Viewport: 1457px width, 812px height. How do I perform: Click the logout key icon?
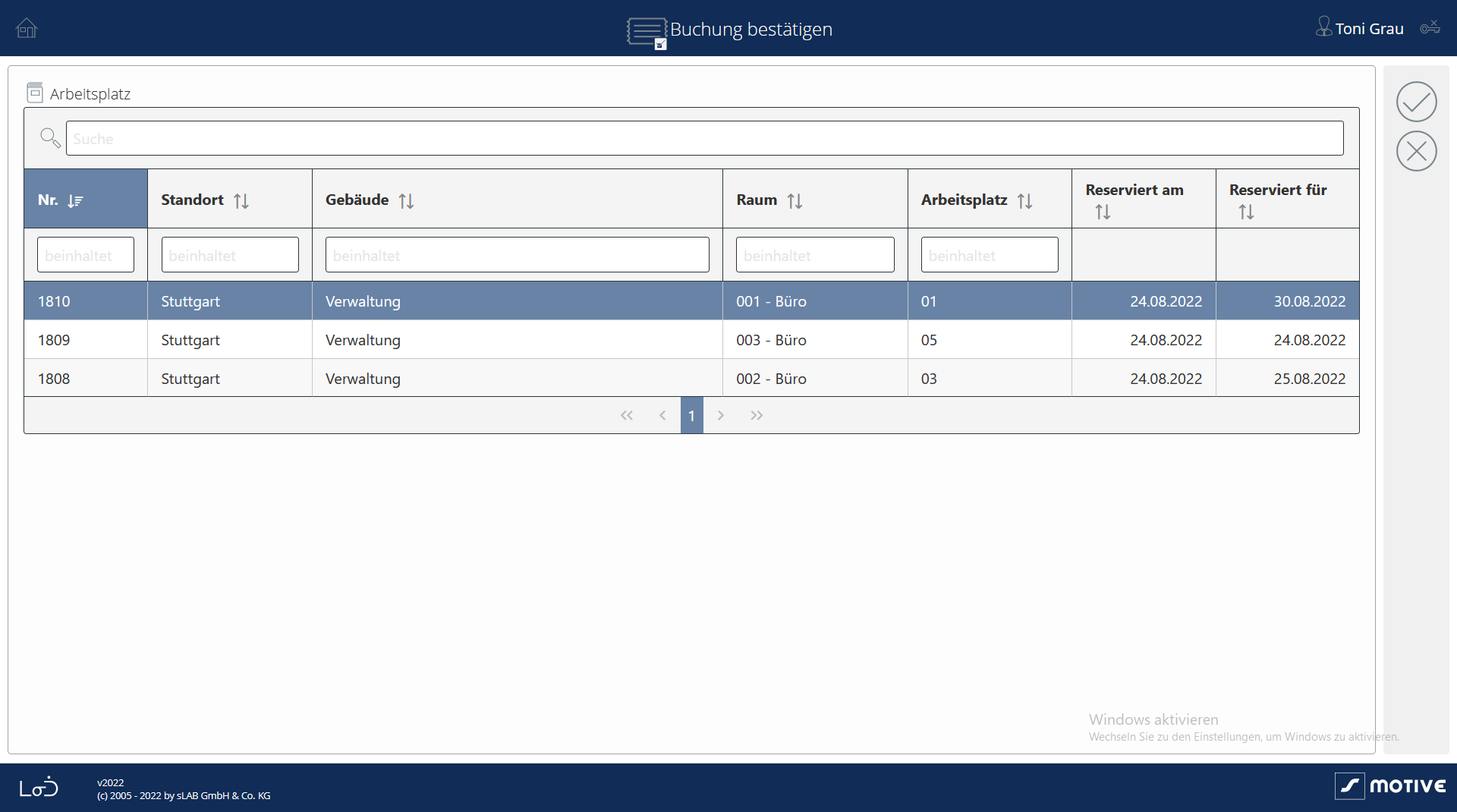[1430, 27]
